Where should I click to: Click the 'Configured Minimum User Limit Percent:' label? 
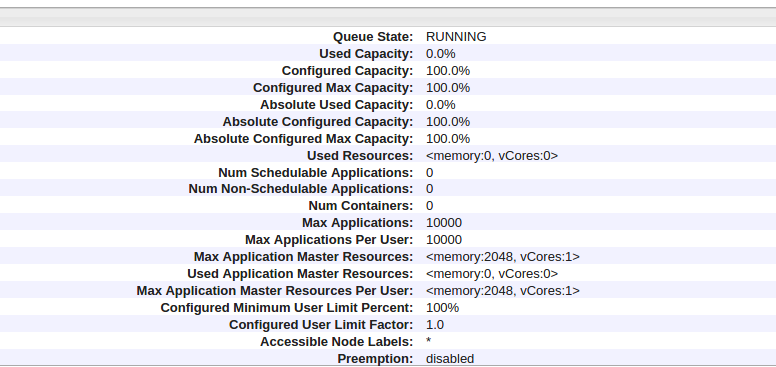[287, 308]
